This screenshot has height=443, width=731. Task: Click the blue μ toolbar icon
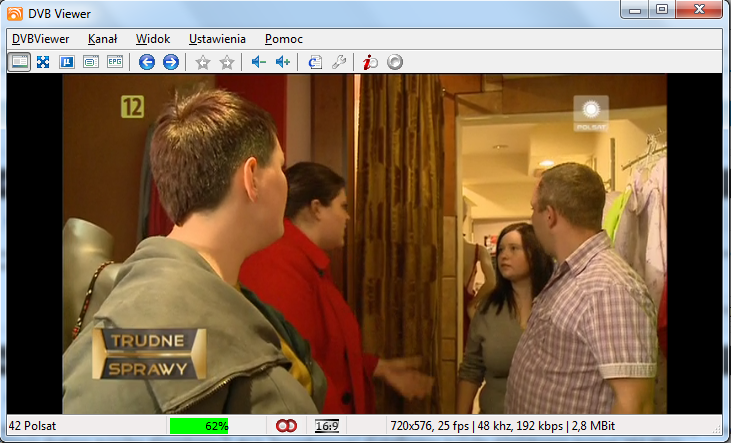point(67,62)
